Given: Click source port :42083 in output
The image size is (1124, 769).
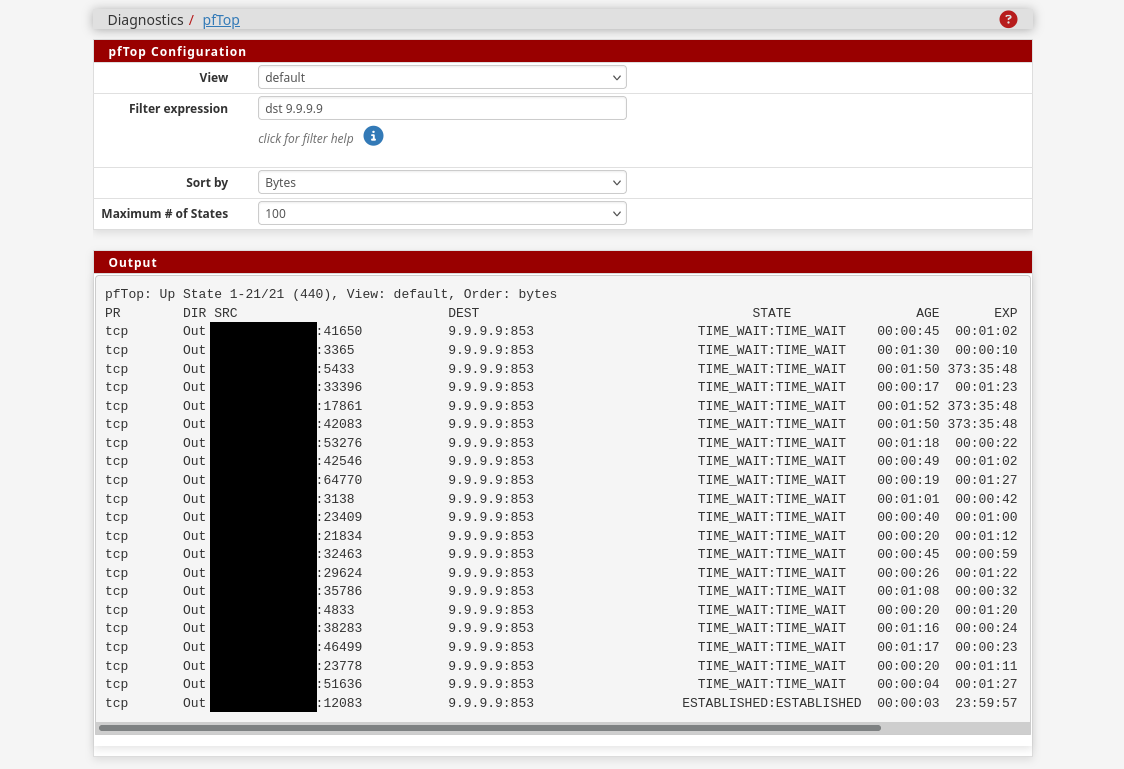Looking at the screenshot, I should click(x=340, y=424).
